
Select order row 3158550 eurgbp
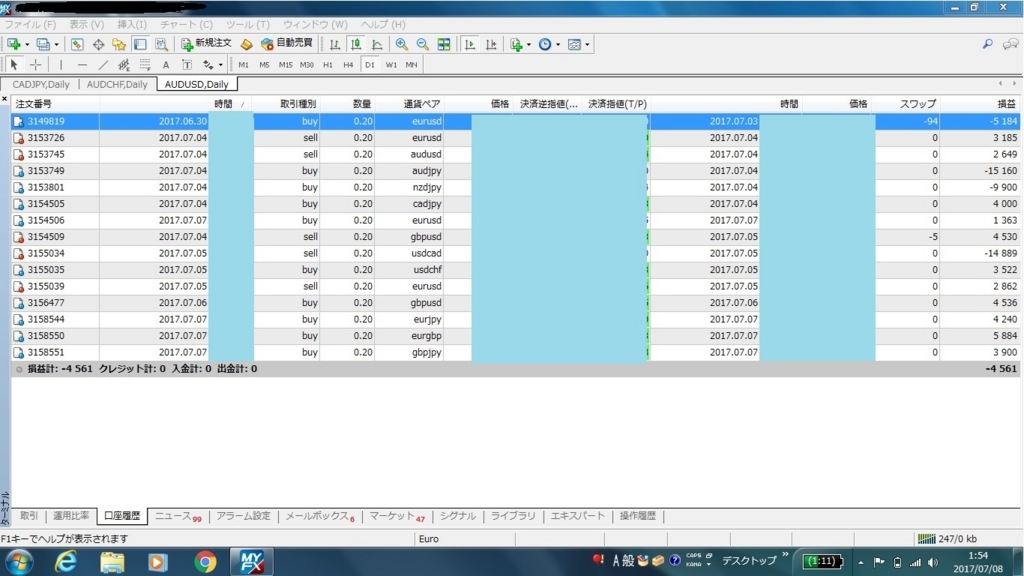point(516,336)
